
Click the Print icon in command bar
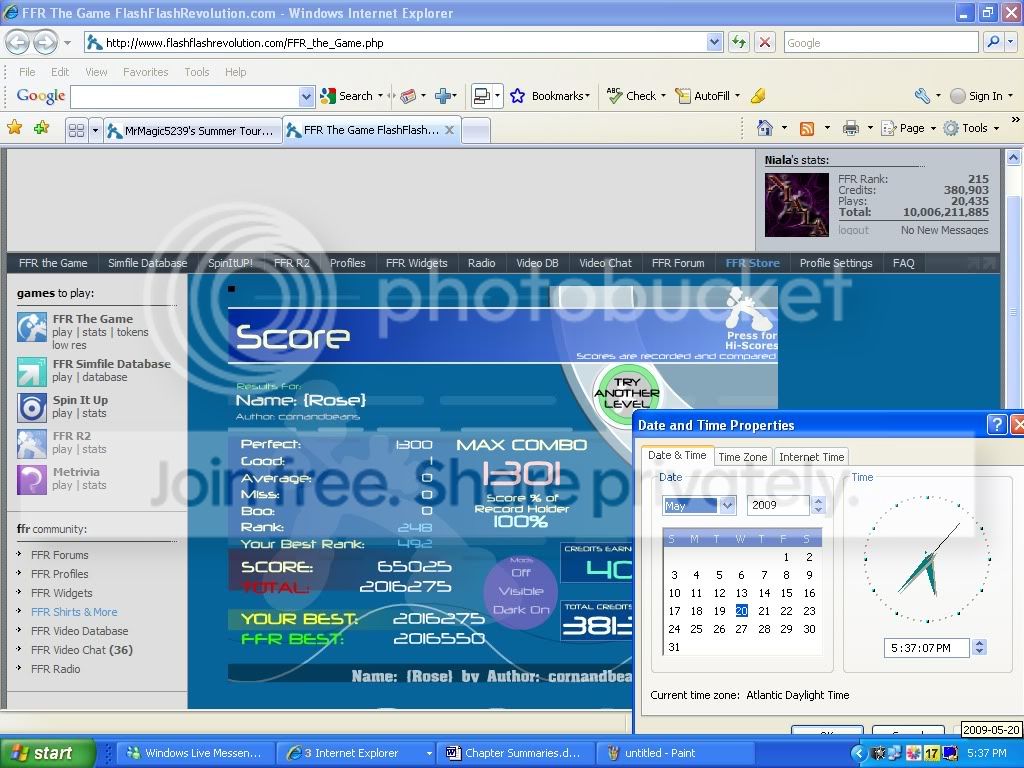point(850,128)
